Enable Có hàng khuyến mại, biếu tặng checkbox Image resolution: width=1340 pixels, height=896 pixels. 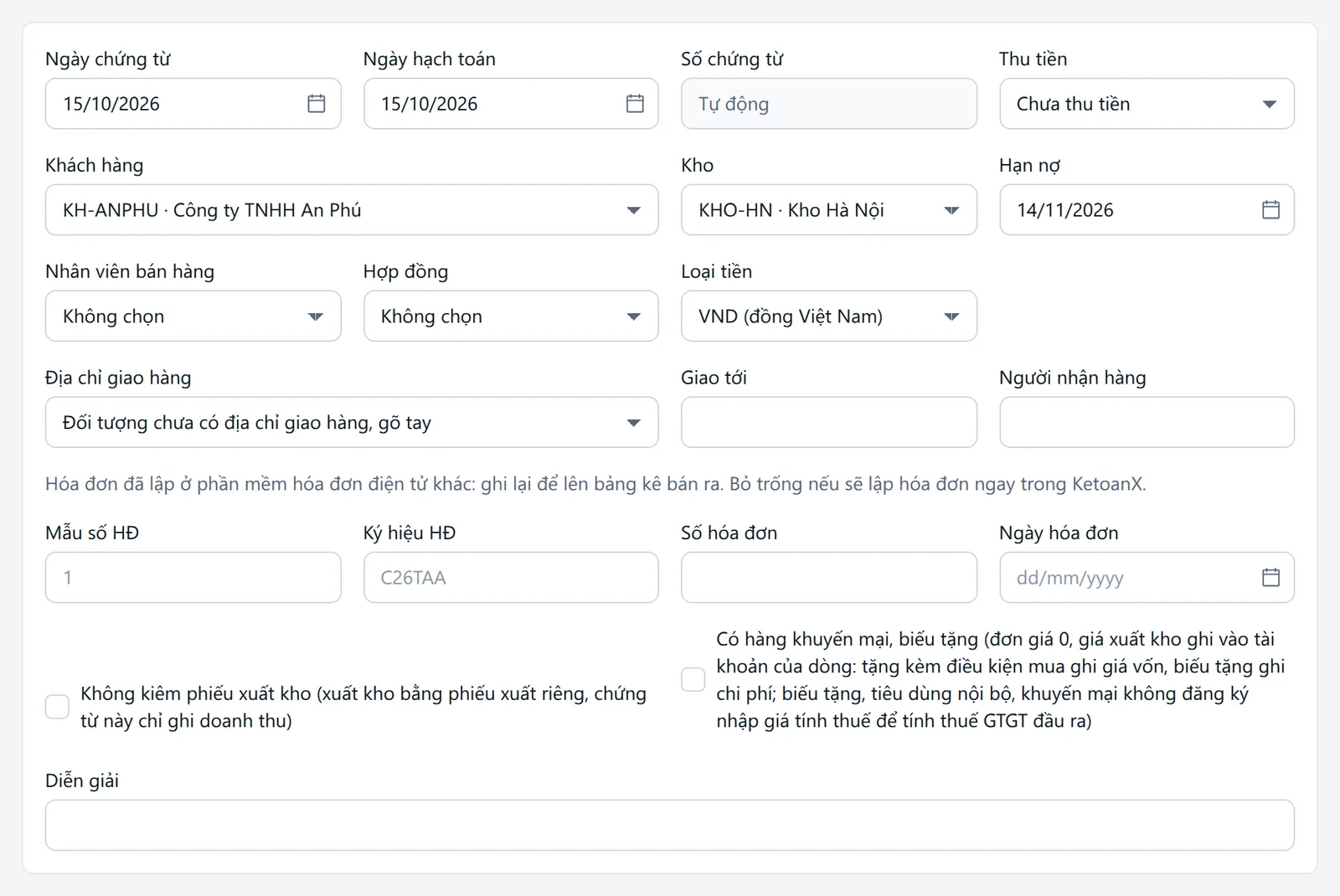pyautogui.click(x=693, y=679)
